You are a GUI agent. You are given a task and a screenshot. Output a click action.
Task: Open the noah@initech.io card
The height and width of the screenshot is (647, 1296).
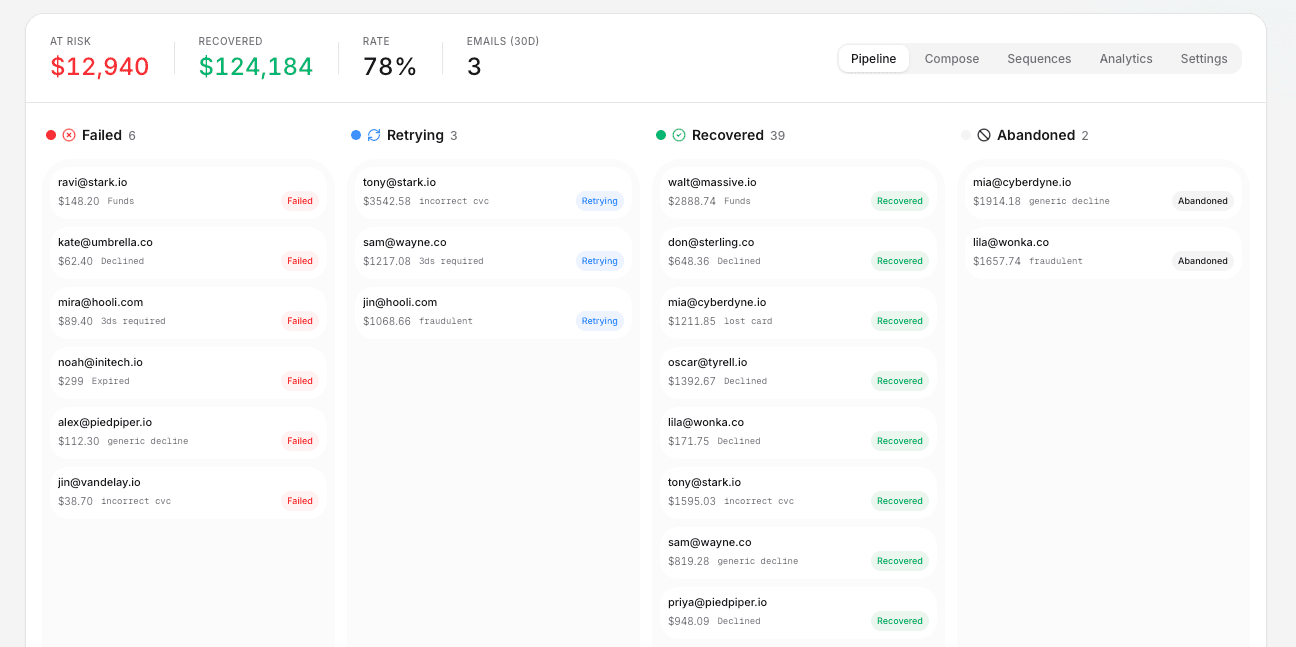[x=188, y=372]
